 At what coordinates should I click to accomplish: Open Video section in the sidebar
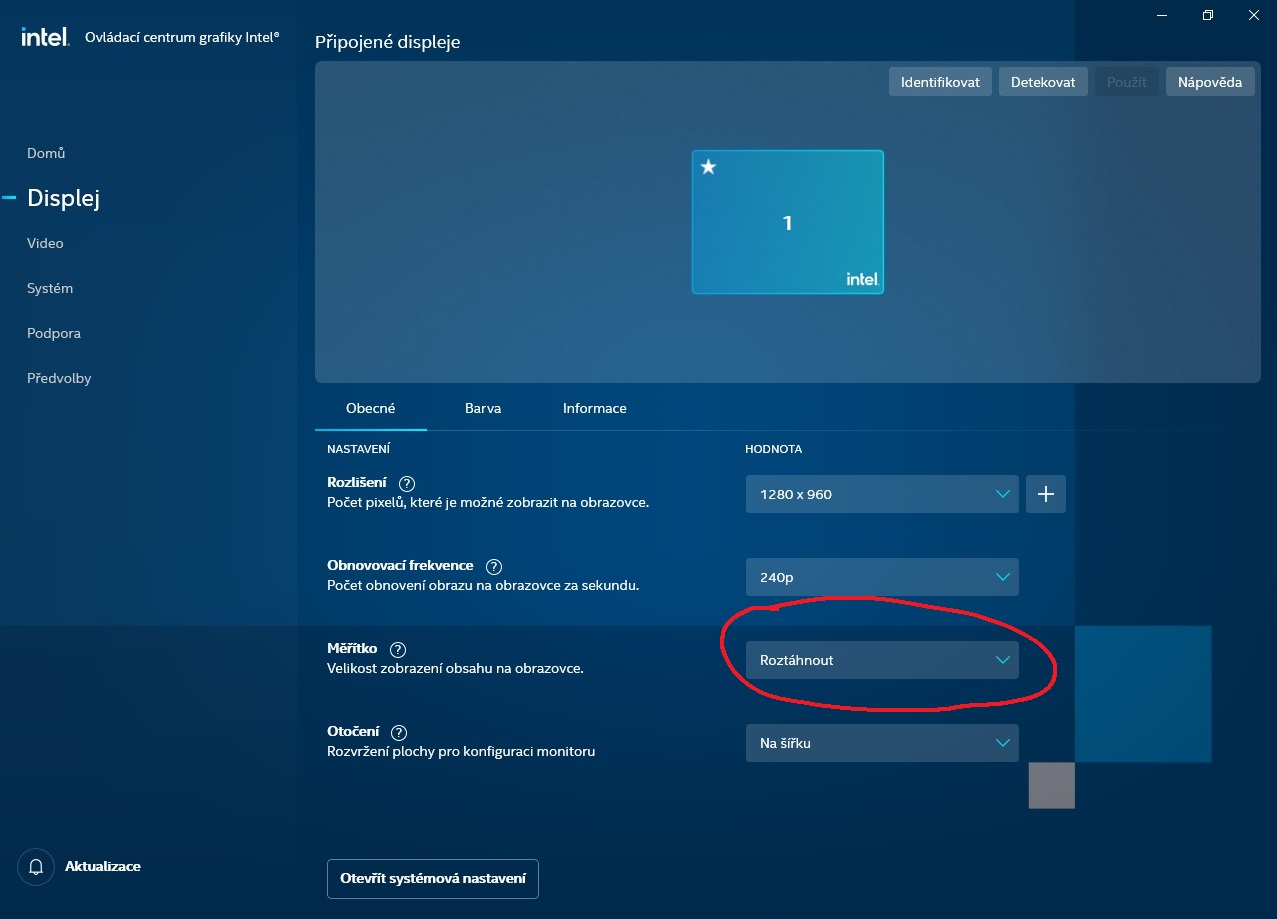[45, 243]
